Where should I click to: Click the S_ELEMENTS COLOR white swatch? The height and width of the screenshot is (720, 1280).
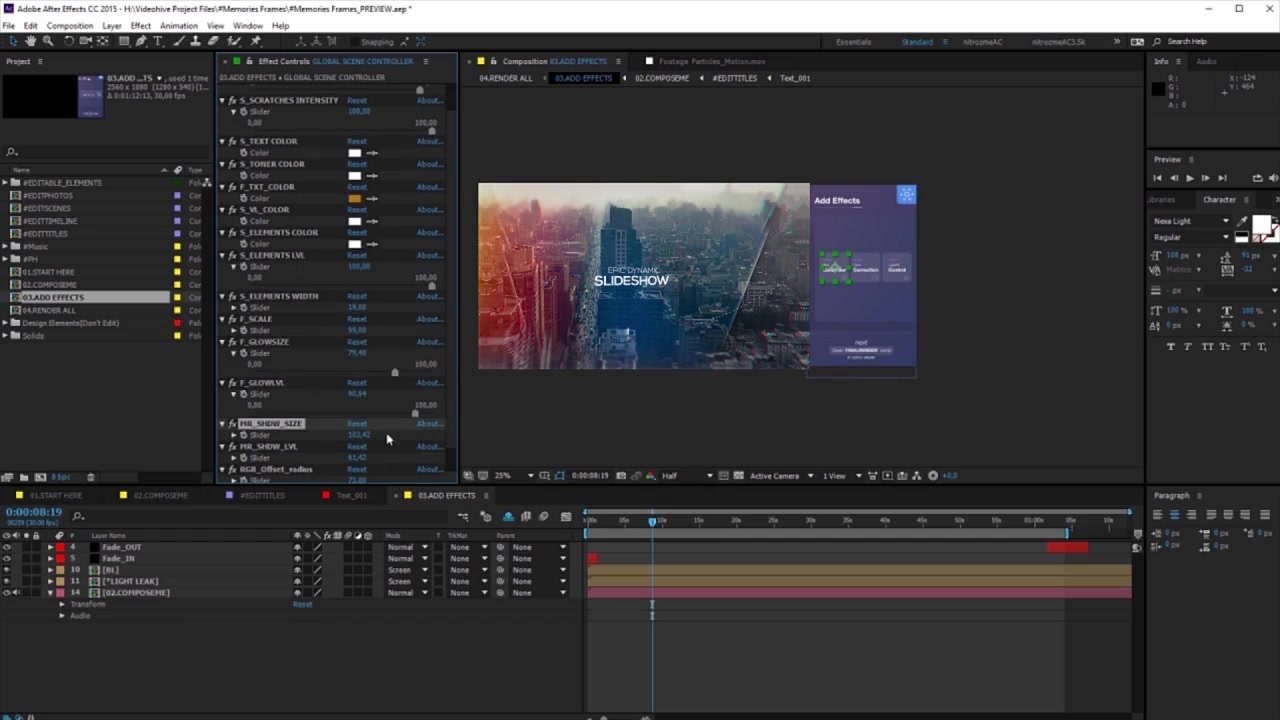(x=354, y=244)
